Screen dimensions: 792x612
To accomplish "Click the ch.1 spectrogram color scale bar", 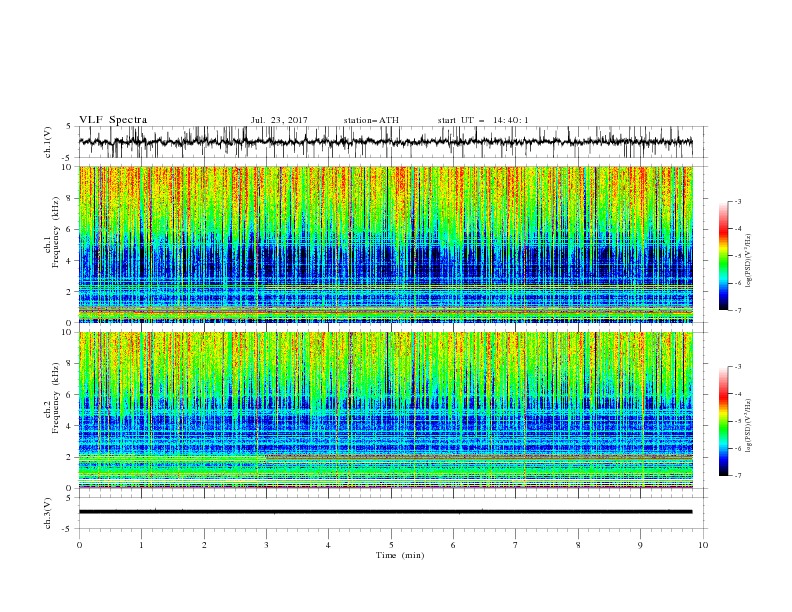I will coord(724,255).
